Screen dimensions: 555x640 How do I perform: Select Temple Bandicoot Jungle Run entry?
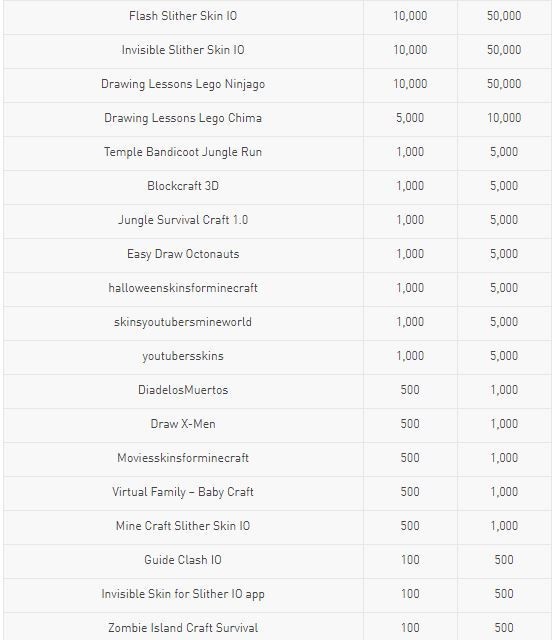point(183,152)
